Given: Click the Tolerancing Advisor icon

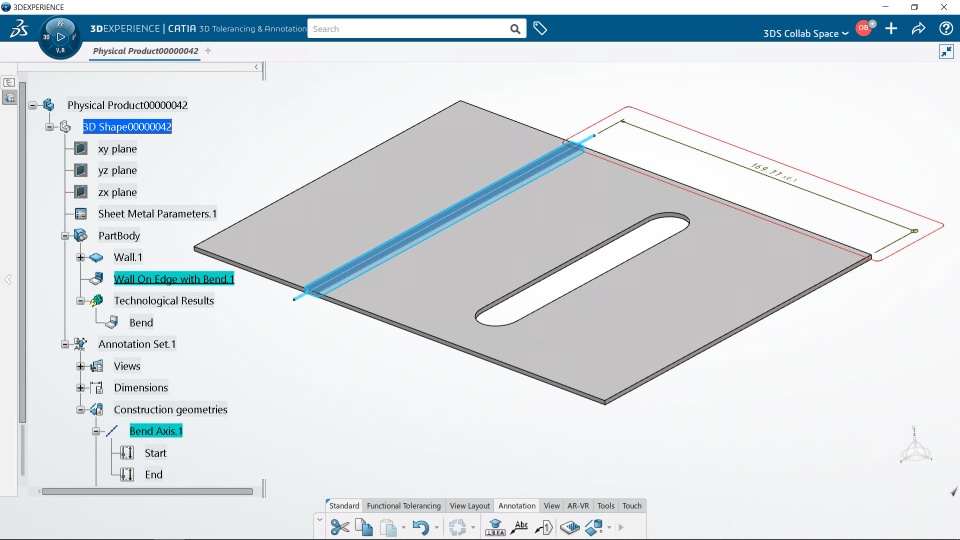Looking at the screenshot, I should tap(495, 527).
